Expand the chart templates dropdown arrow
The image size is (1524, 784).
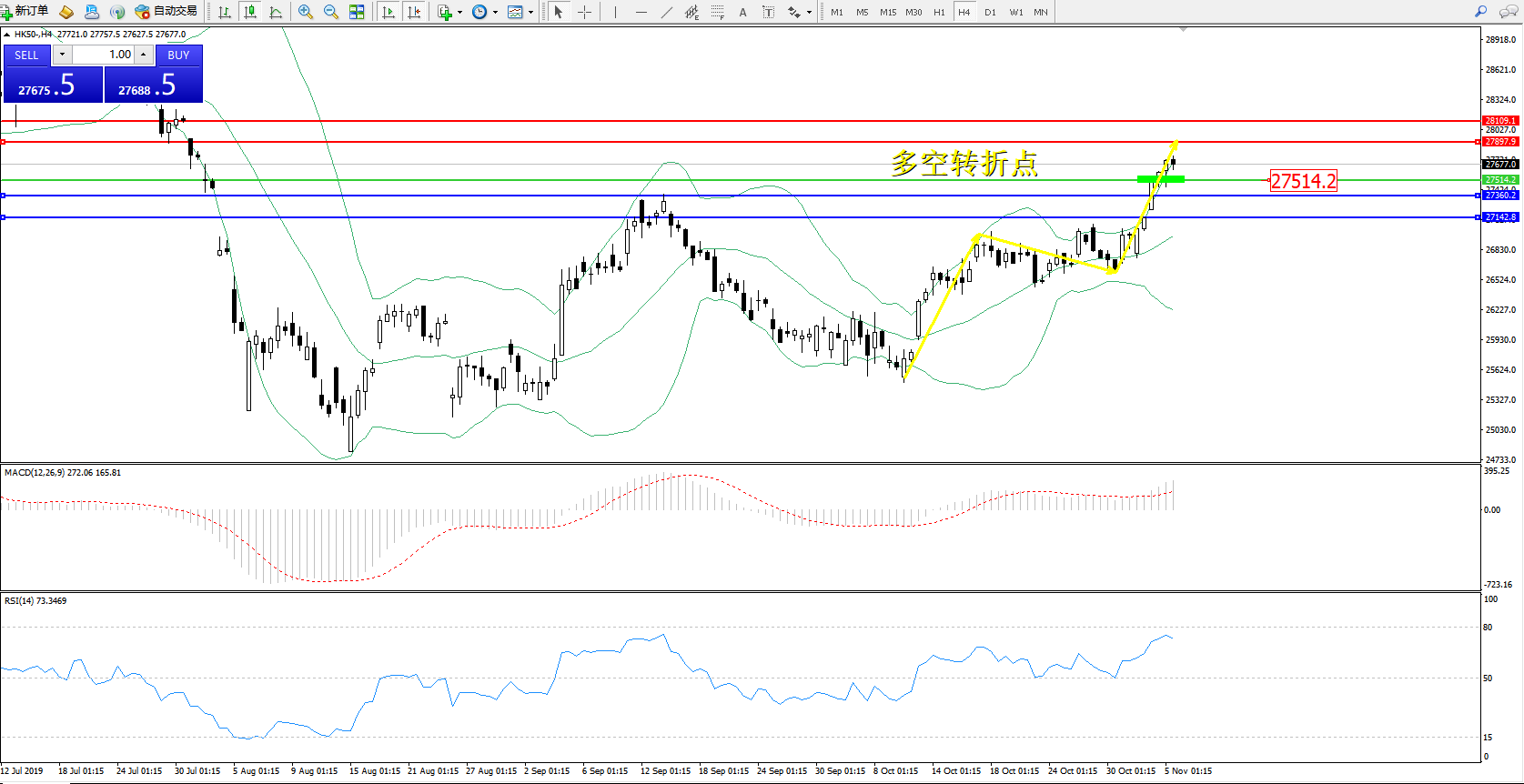[530, 13]
